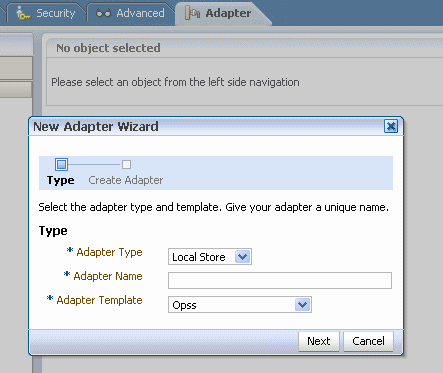This screenshot has width=443, height=373.
Task: Close the New Adapter Wizard dialog
Action: point(391,126)
